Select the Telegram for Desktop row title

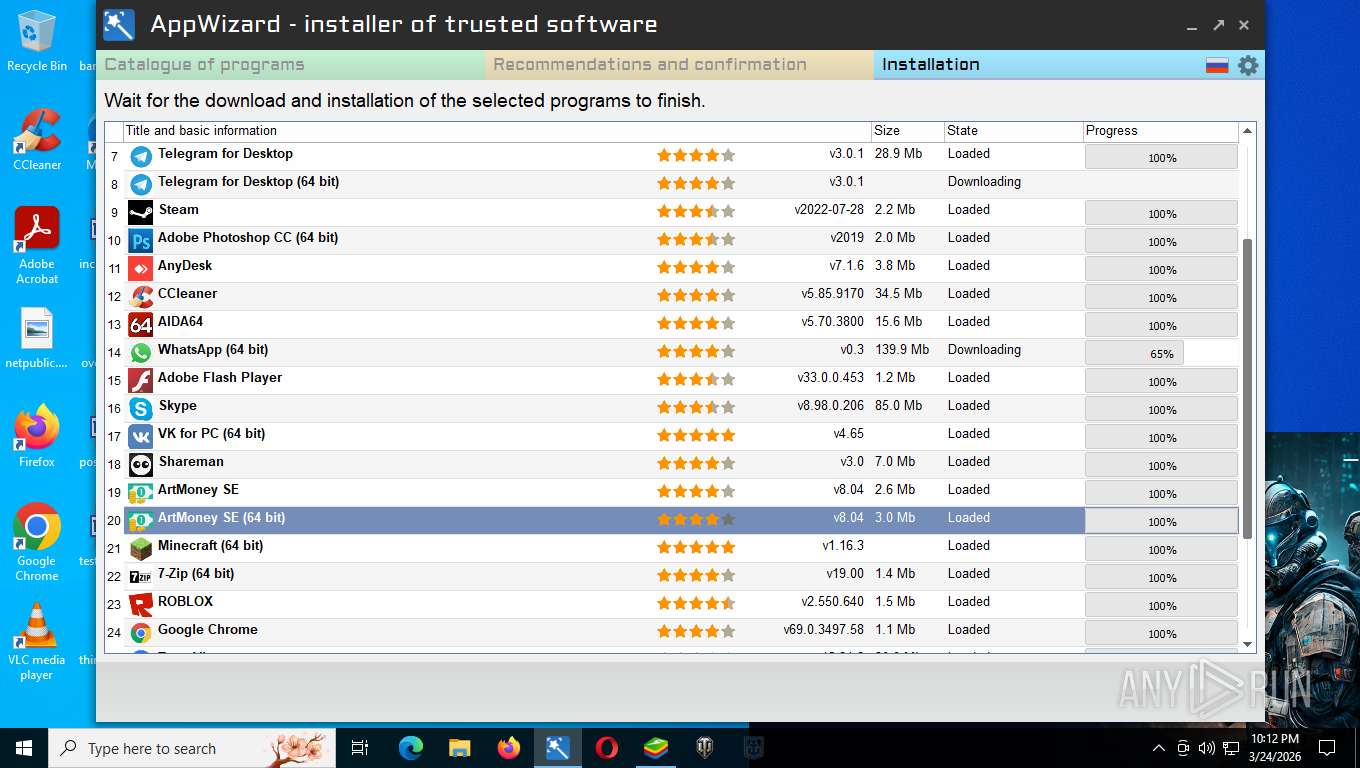(225, 154)
